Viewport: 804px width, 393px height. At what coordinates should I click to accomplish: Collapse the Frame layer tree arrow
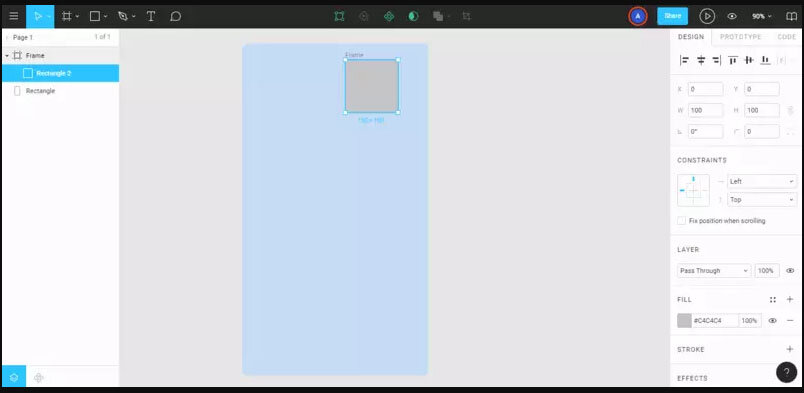7,55
